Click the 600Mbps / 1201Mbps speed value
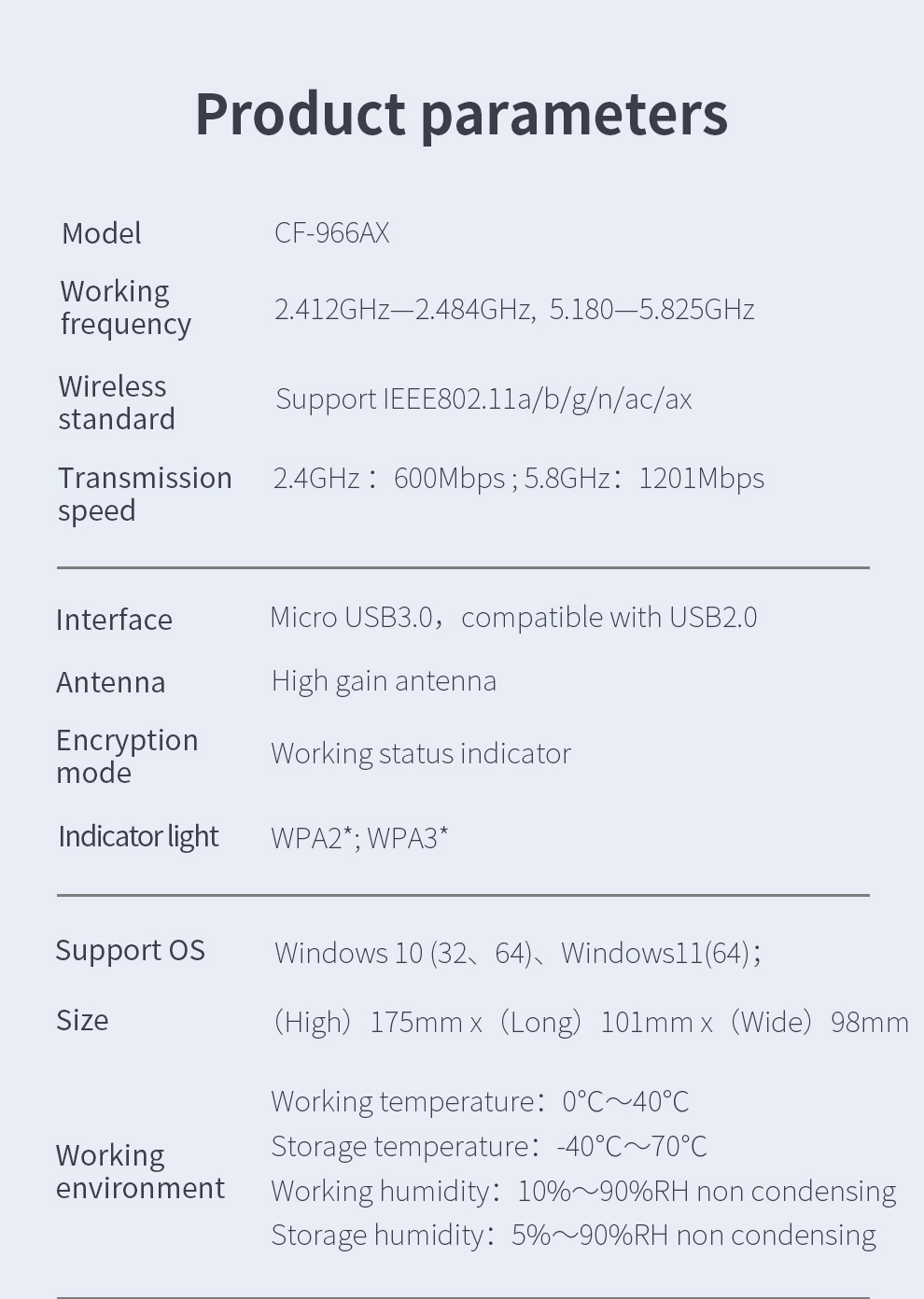 518,479
